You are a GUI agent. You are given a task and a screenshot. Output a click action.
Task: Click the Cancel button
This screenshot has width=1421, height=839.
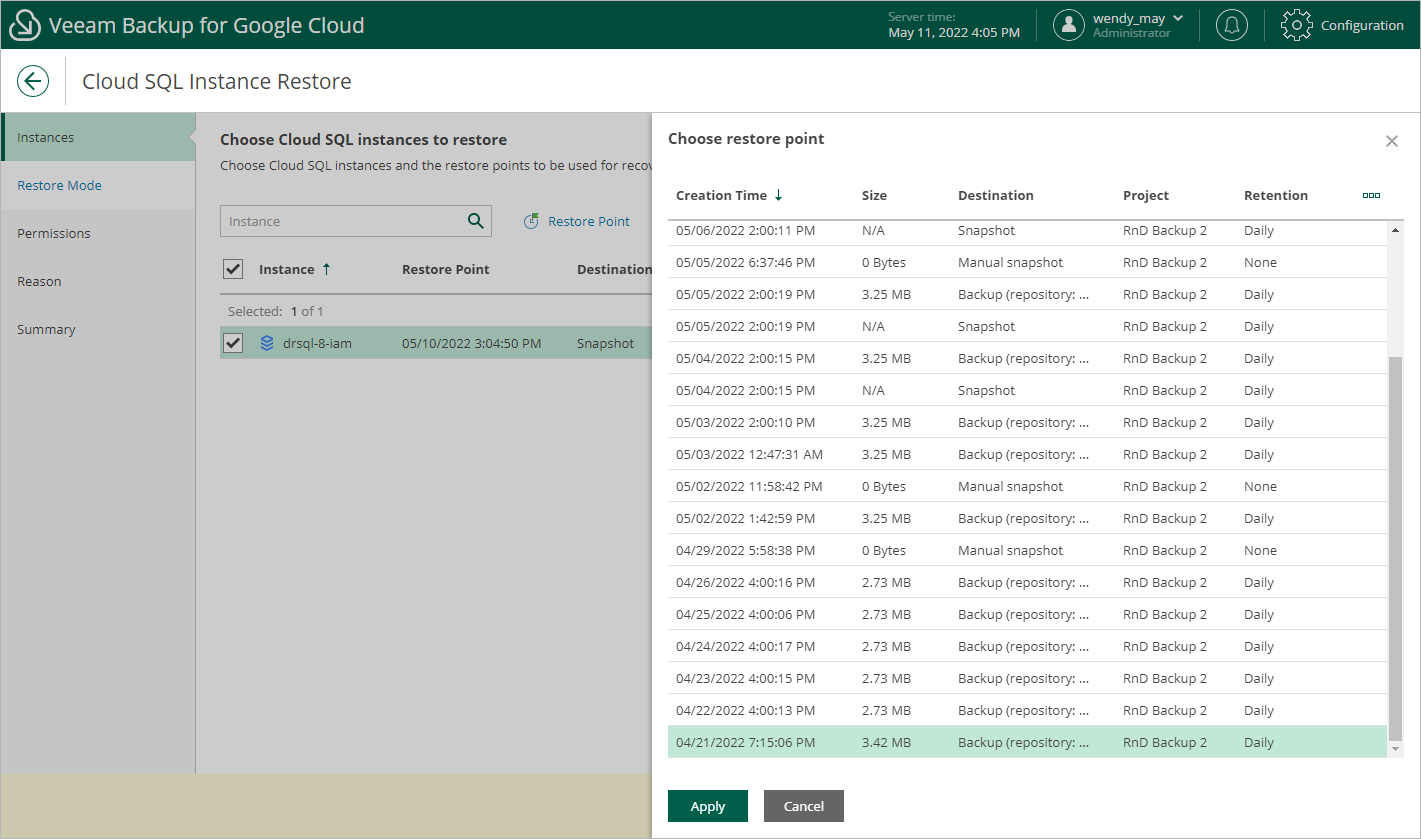pyautogui.click(x=804, y=806)
